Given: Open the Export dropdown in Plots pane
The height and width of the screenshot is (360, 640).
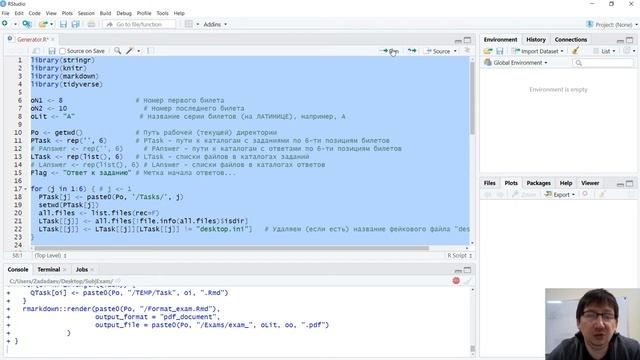Looking at the screenshot, I should click(x=560, y=195).
